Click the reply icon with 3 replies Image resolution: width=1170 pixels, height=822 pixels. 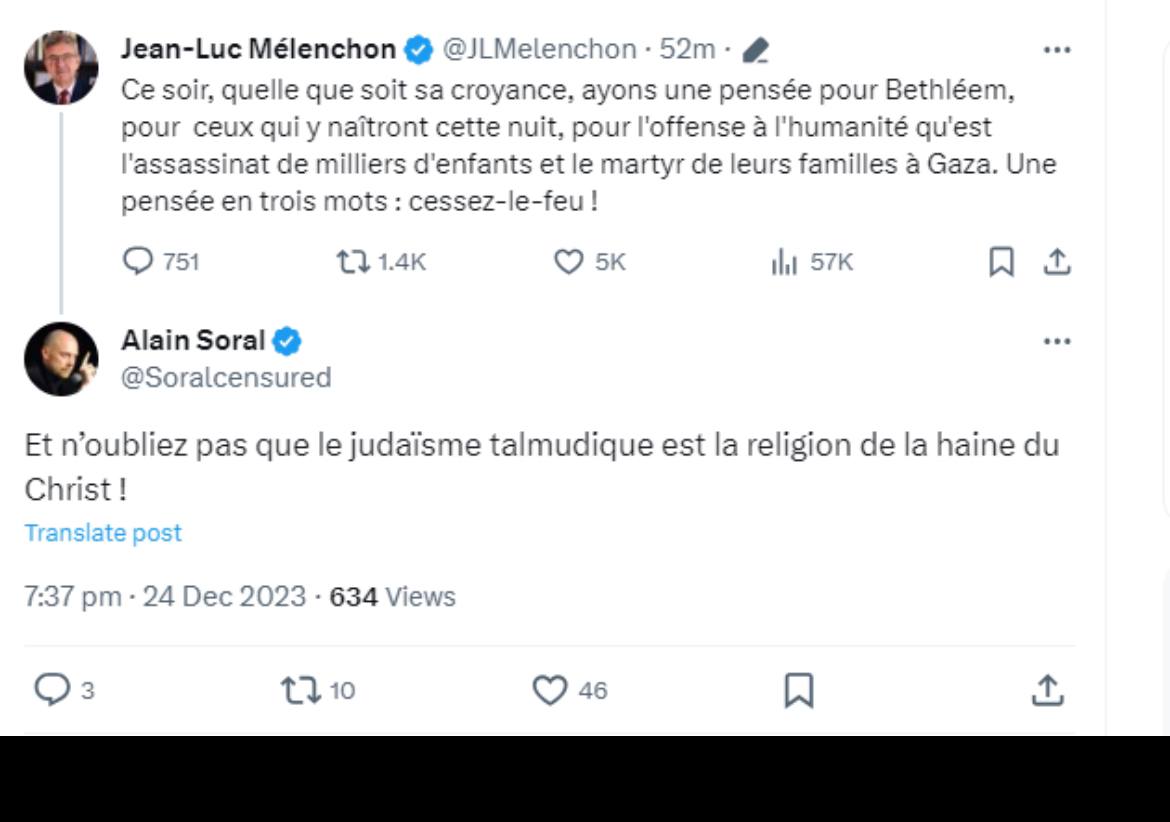(50, 690)
